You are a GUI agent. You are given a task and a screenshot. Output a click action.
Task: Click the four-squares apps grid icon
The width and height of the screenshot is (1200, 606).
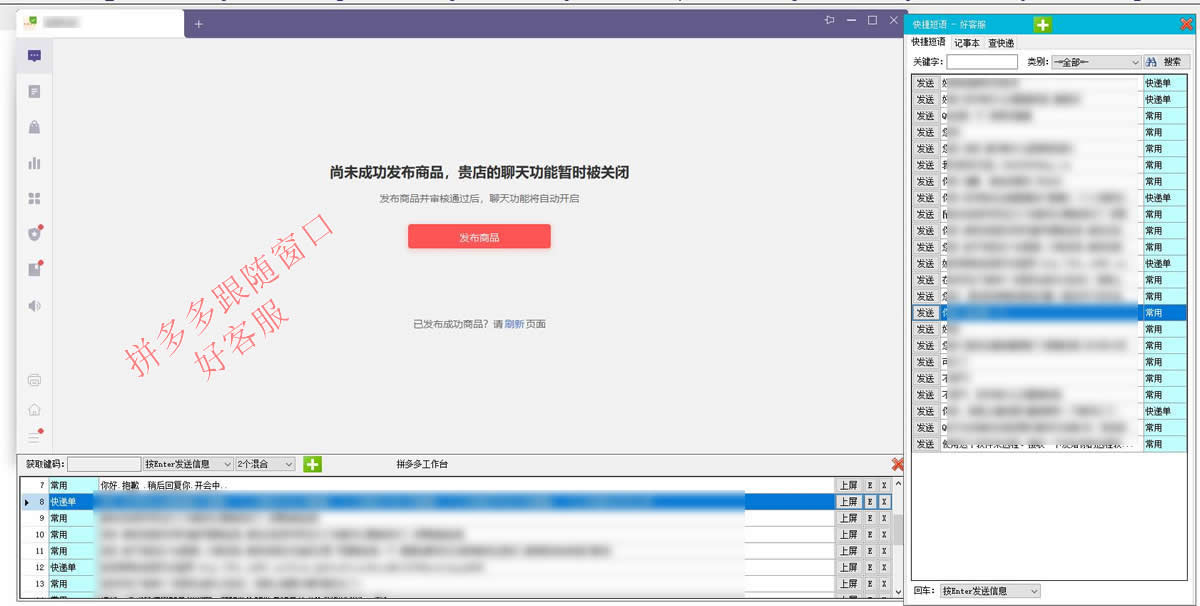tap(34, 198)
